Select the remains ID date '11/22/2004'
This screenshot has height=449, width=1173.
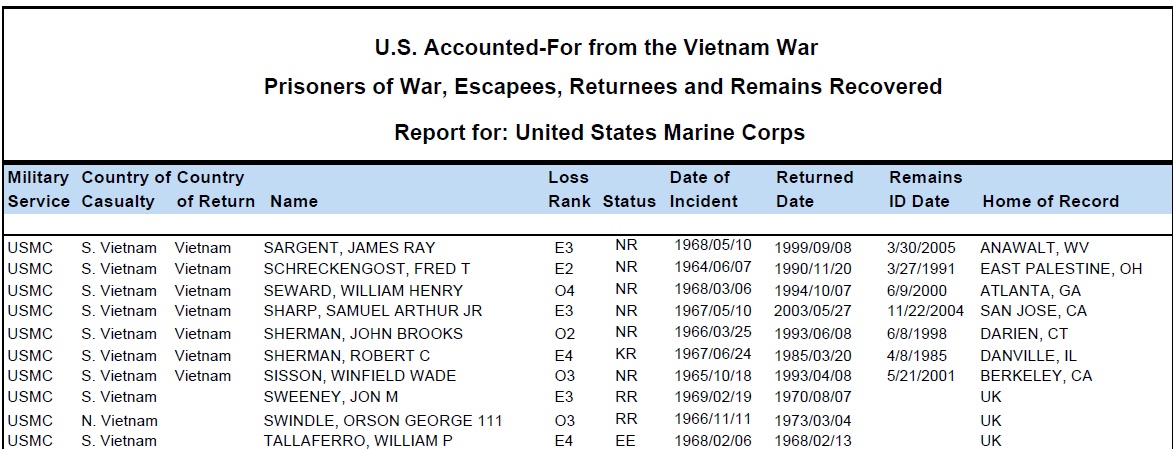(x=925, y=311)
